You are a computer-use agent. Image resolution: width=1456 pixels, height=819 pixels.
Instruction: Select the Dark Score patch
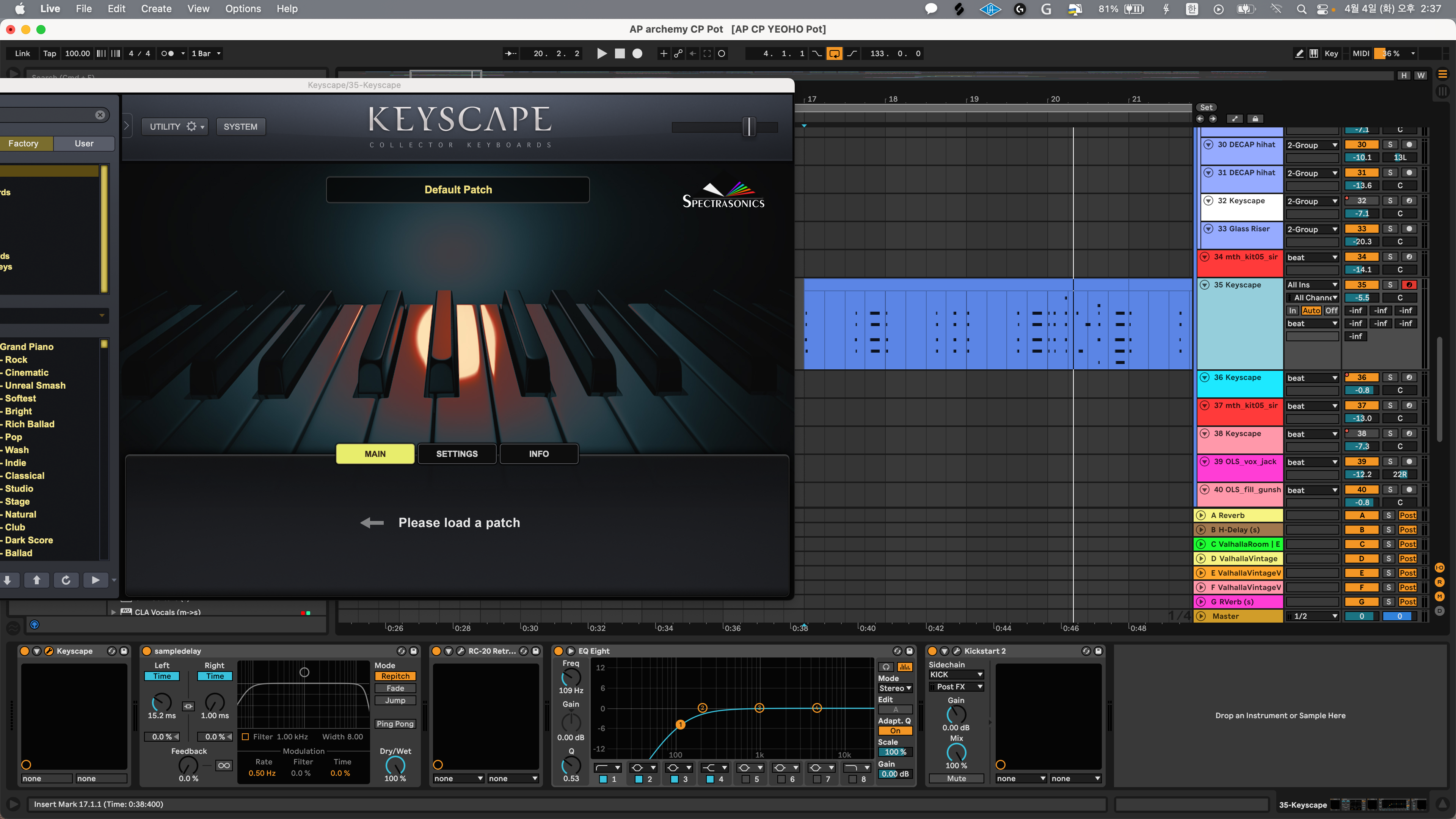(x=29, y=540)
